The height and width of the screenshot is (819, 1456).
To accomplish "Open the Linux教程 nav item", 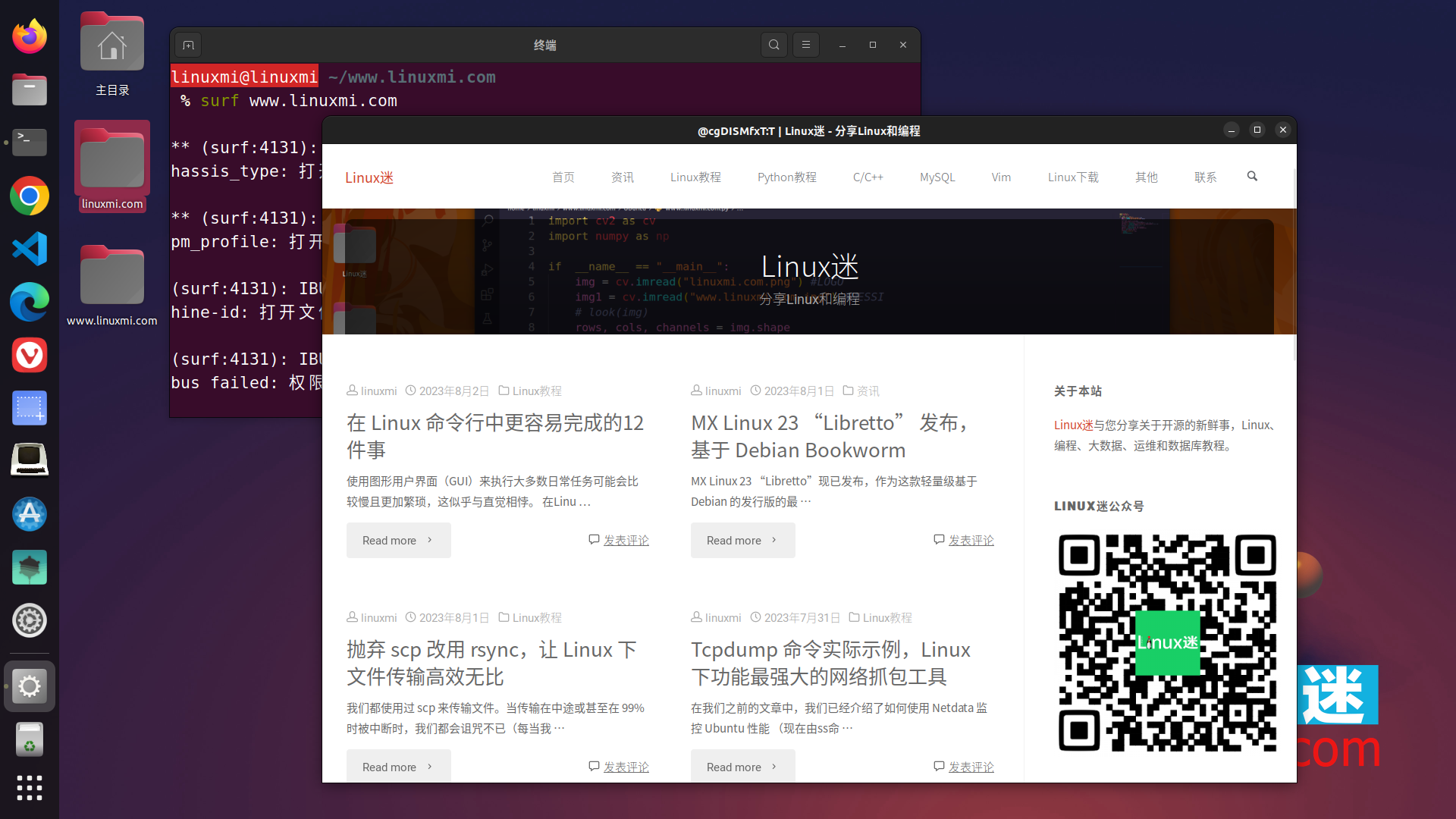I will tap(695, 177).
